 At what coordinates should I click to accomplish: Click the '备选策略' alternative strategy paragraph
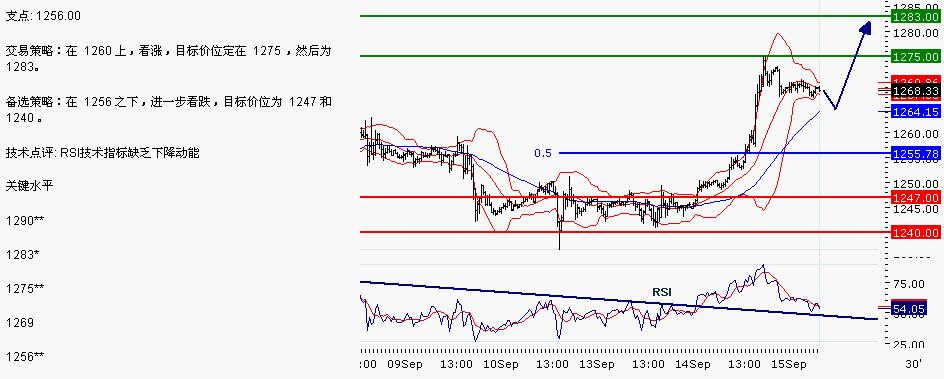click(x=169, y=110)
